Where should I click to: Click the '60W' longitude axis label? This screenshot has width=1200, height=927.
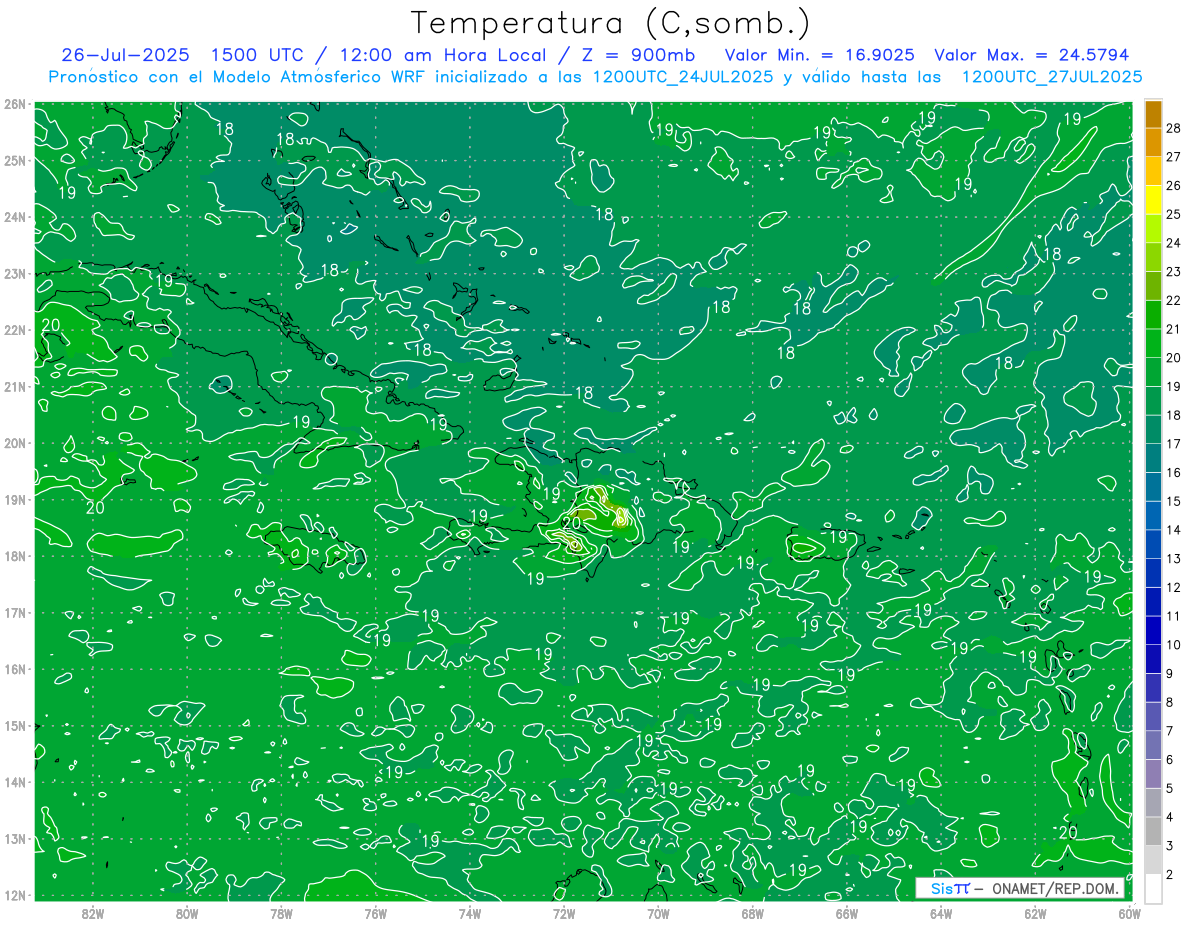[1129, 913]
